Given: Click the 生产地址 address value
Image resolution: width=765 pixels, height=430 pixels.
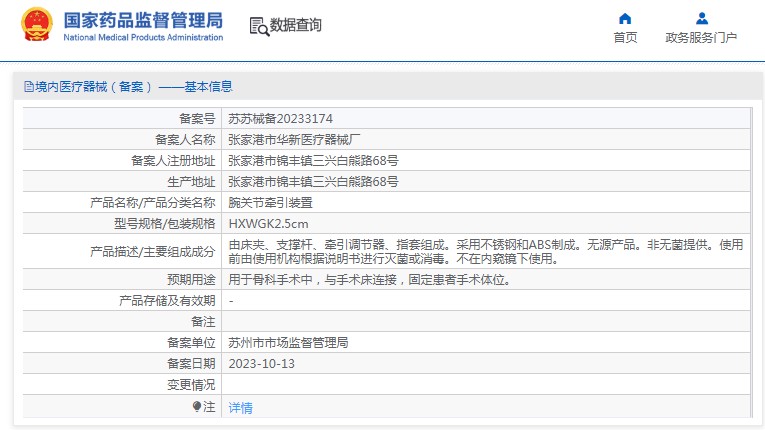Looking at the screenshot, I should [313, 182].
